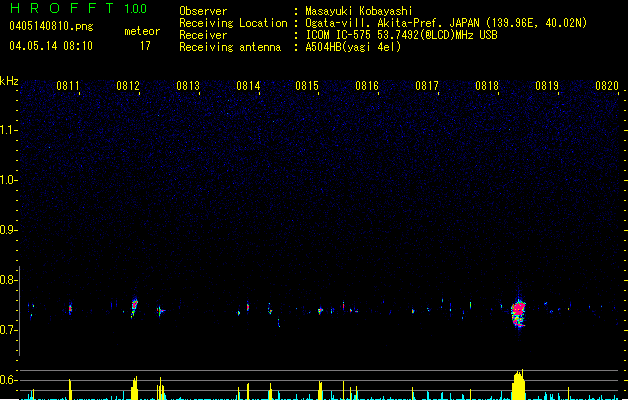Click the 0.9 kHz axis label
629x400 pixels.
point(8,230)
